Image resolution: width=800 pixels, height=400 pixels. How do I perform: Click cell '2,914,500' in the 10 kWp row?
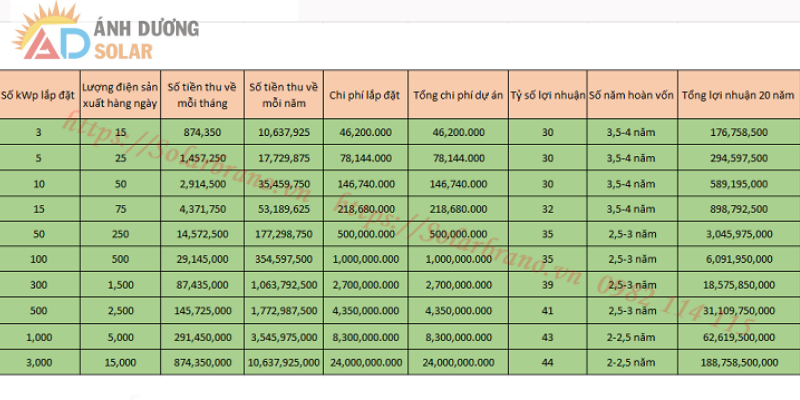pos(202,184)
